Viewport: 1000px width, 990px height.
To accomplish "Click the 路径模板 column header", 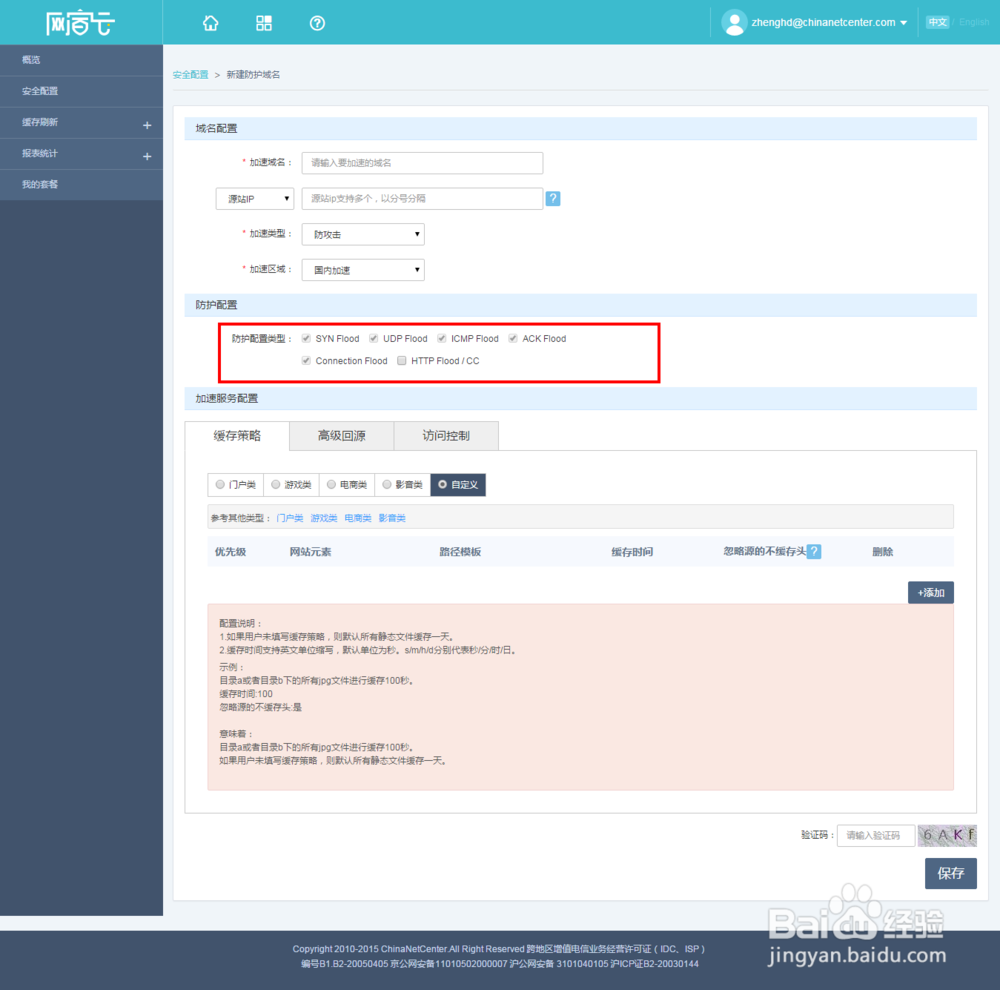I will point(460,552).
